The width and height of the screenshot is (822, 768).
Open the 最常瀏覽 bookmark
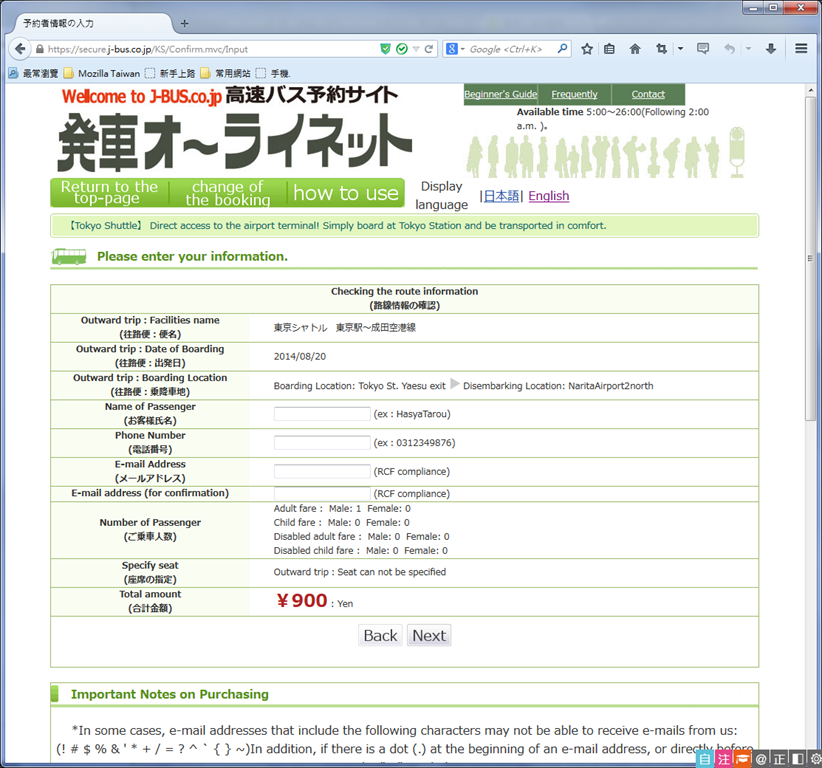click(34, 73)
